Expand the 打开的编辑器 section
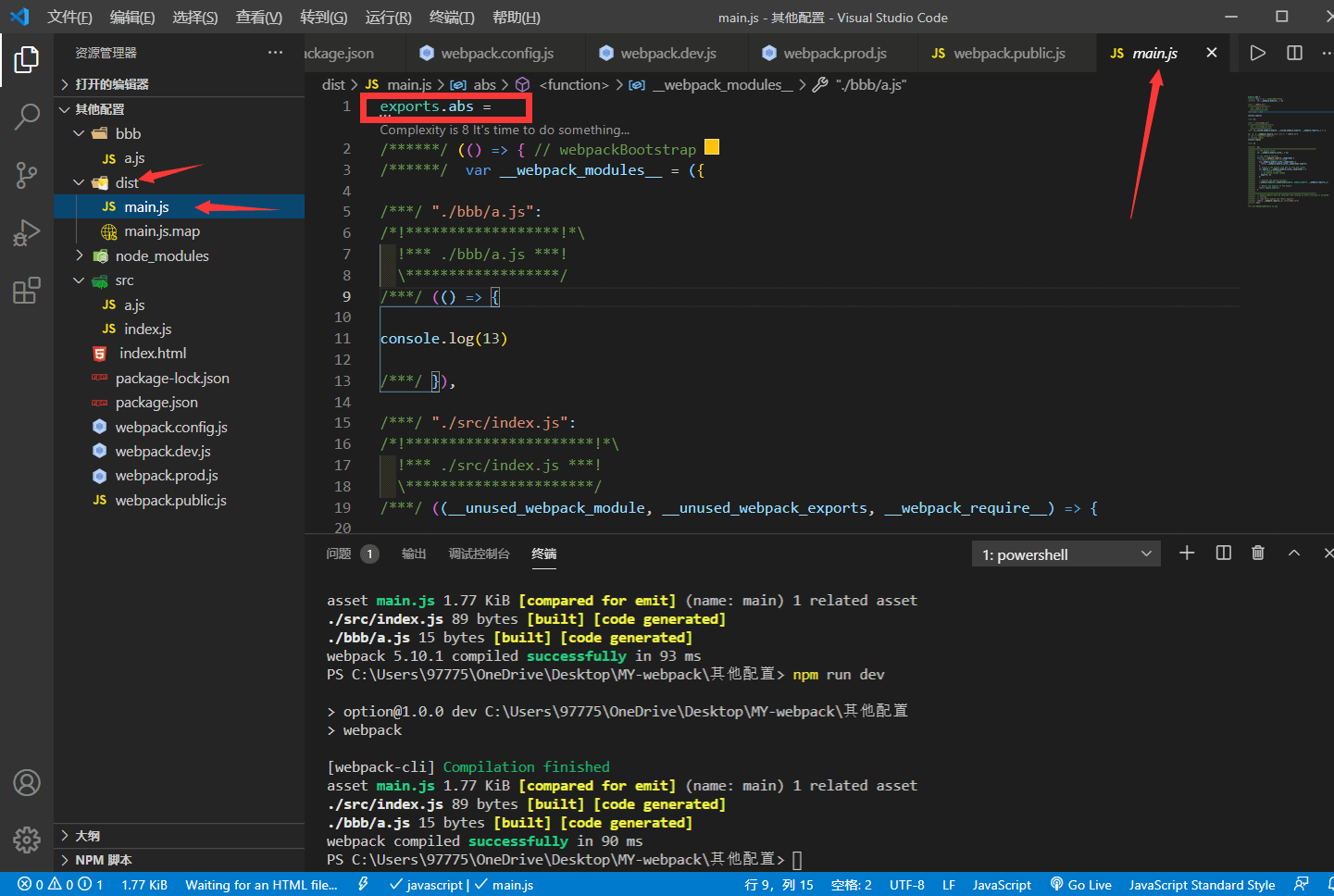This screenshot has width=1334, height=896. click(x=179, y=84)
